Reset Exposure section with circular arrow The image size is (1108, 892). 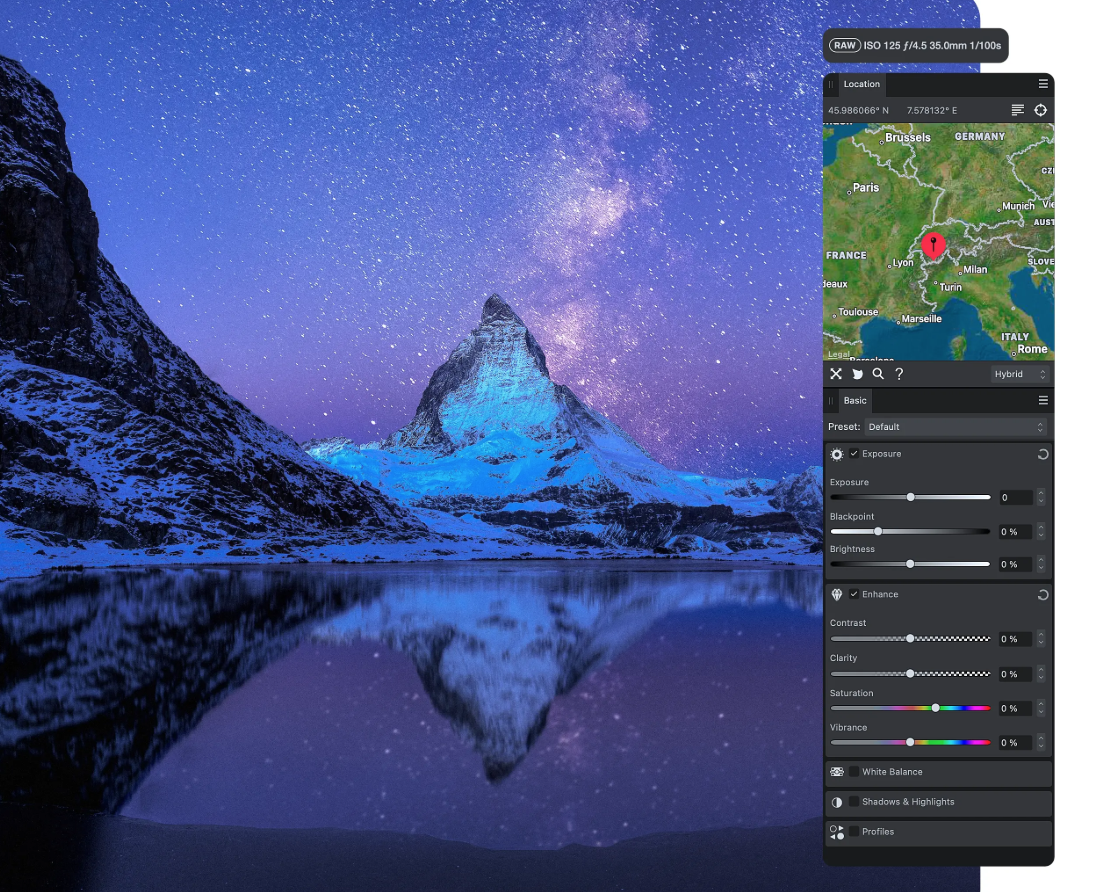[1042, 454]
